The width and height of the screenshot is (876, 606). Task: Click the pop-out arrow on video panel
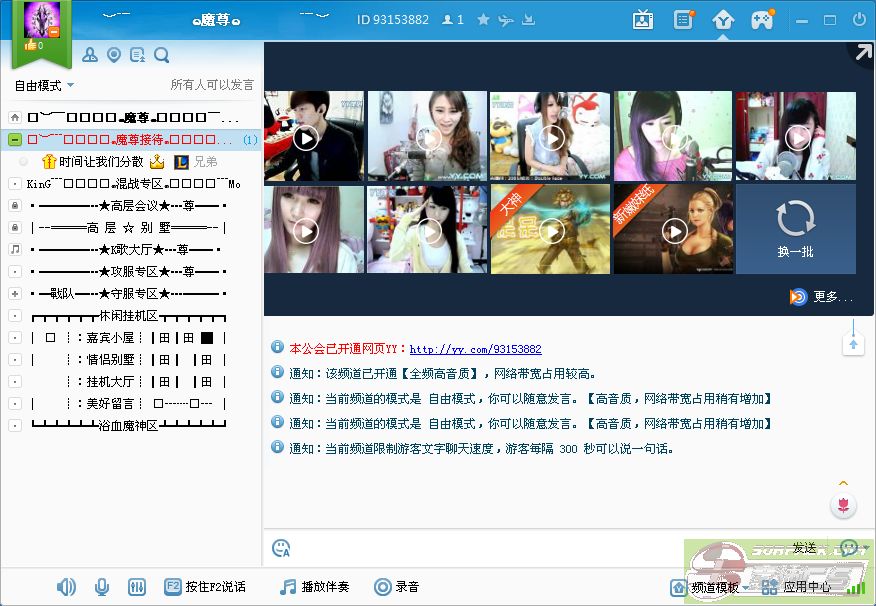863,52
